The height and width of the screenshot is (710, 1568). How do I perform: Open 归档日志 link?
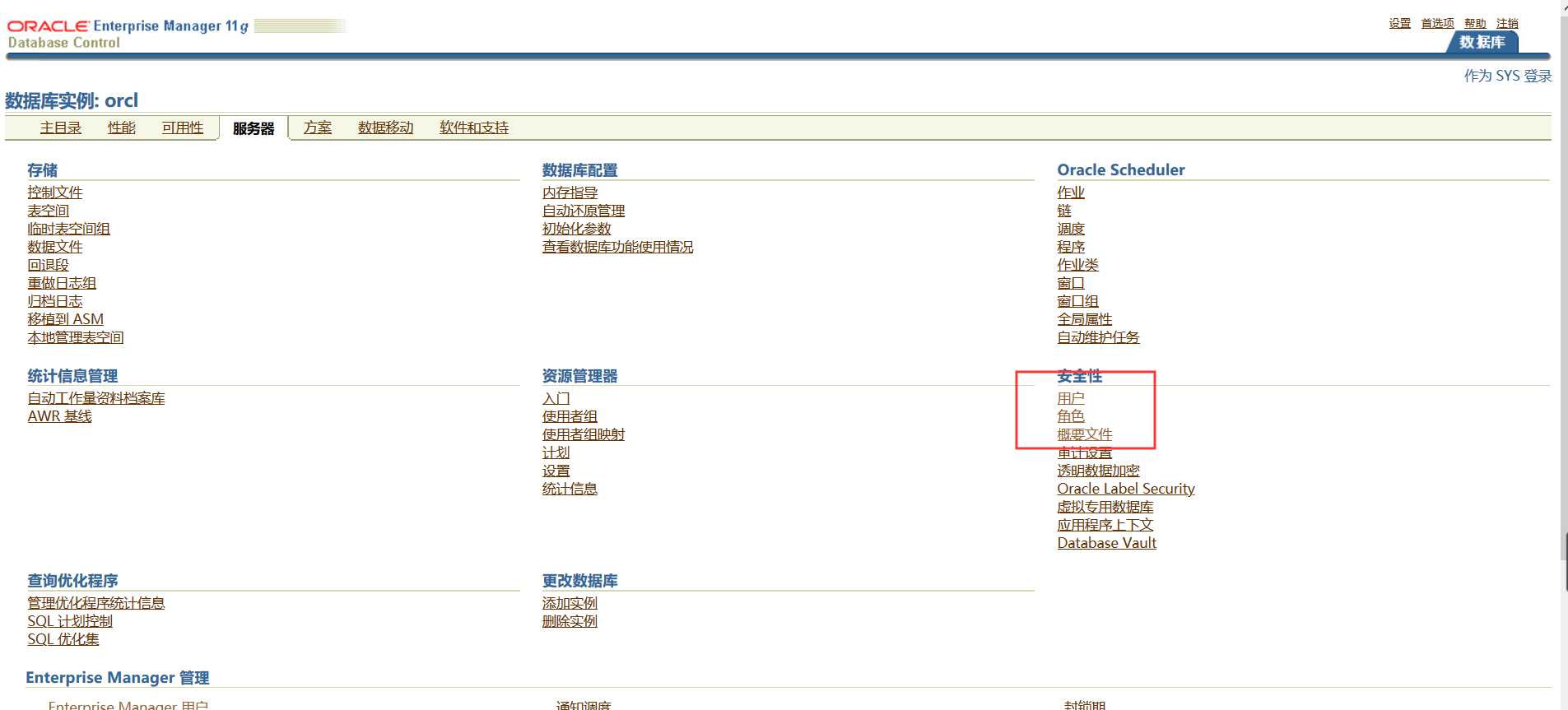[55, 301]
